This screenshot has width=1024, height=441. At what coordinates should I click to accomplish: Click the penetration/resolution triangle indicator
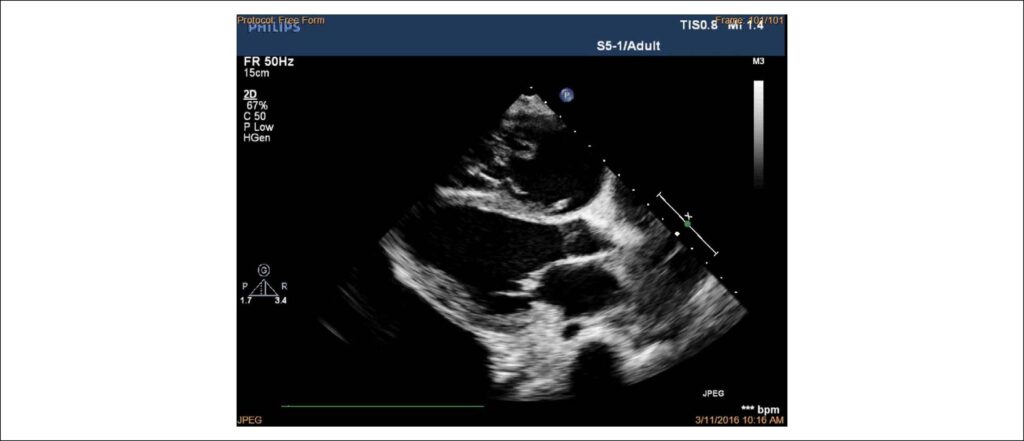pyautogui.click(x=263, y=288)
